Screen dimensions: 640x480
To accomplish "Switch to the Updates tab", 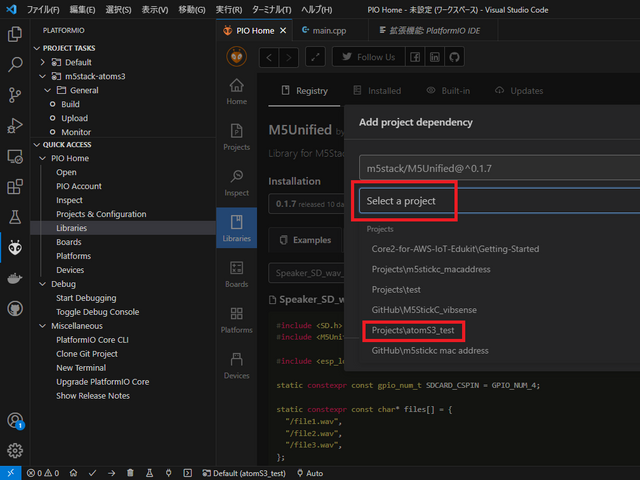I will pos(519,91).
